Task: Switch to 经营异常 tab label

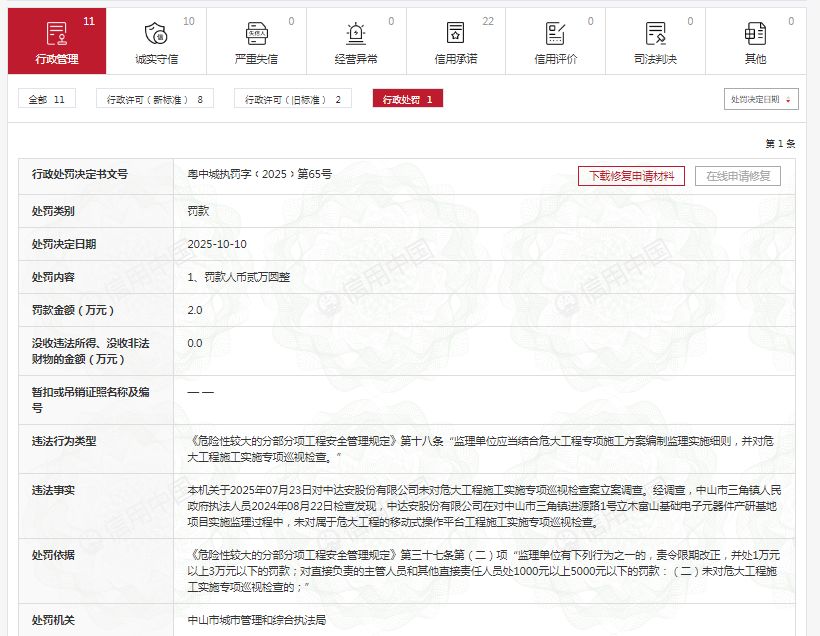Action: (x=356, y=59)
